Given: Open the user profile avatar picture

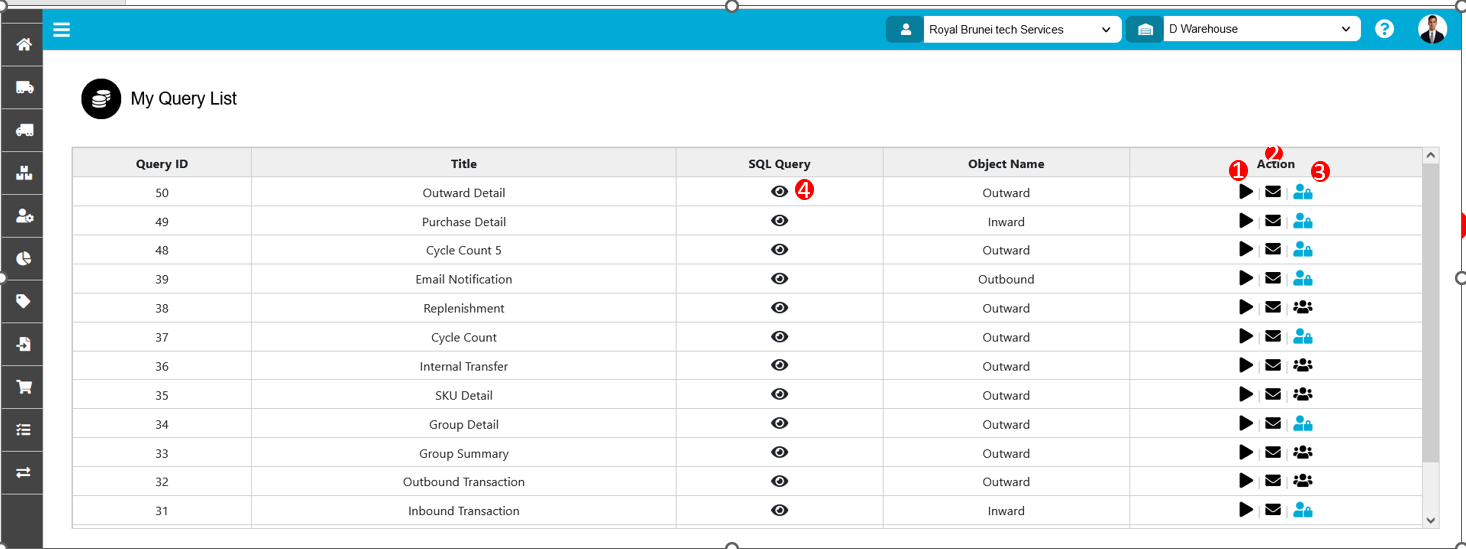Looking at the screenshot, I should pyautogui.click(x=1432, y=29).
